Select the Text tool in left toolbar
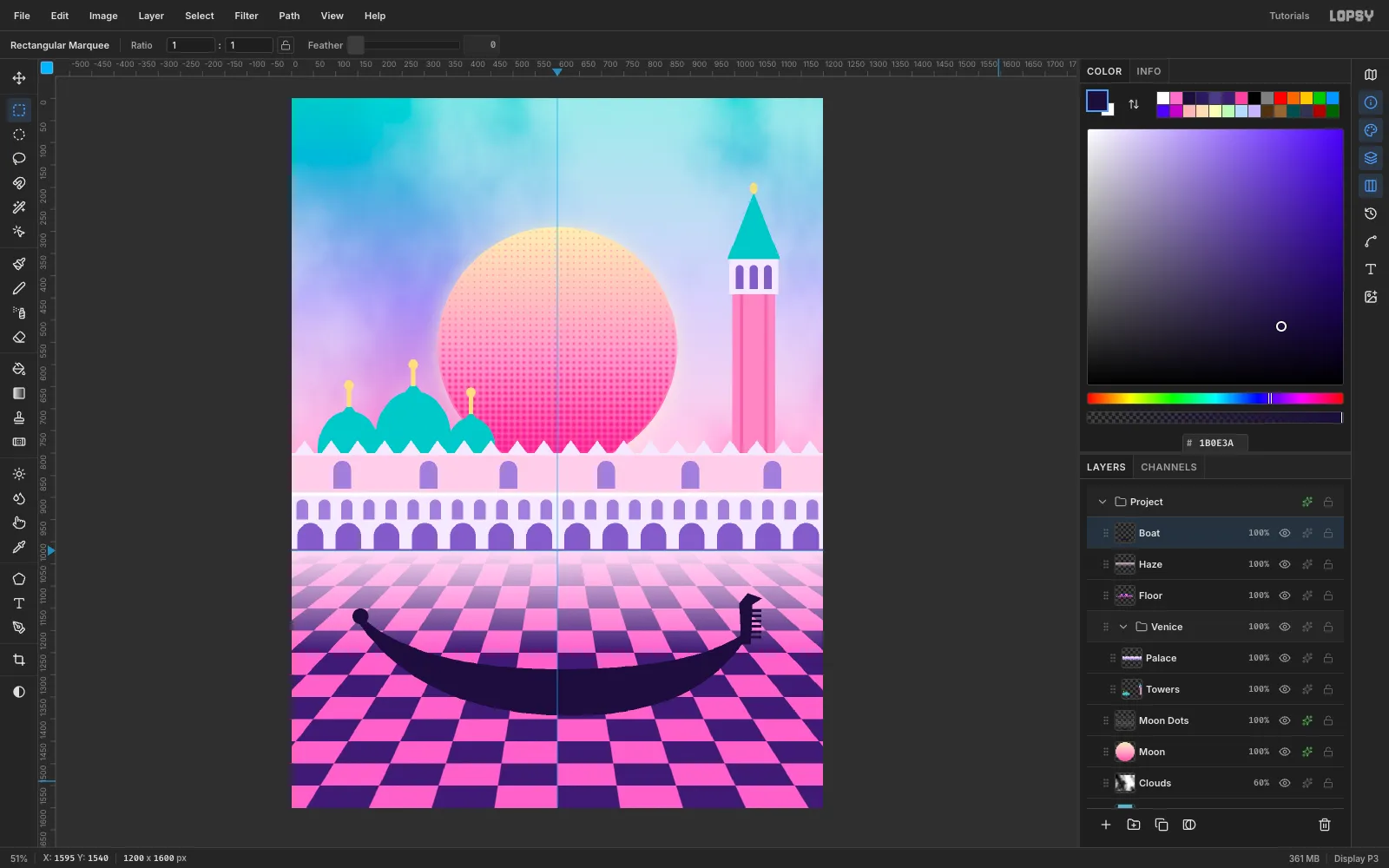Screen dimensions: 1389x868 coord(19,603)
